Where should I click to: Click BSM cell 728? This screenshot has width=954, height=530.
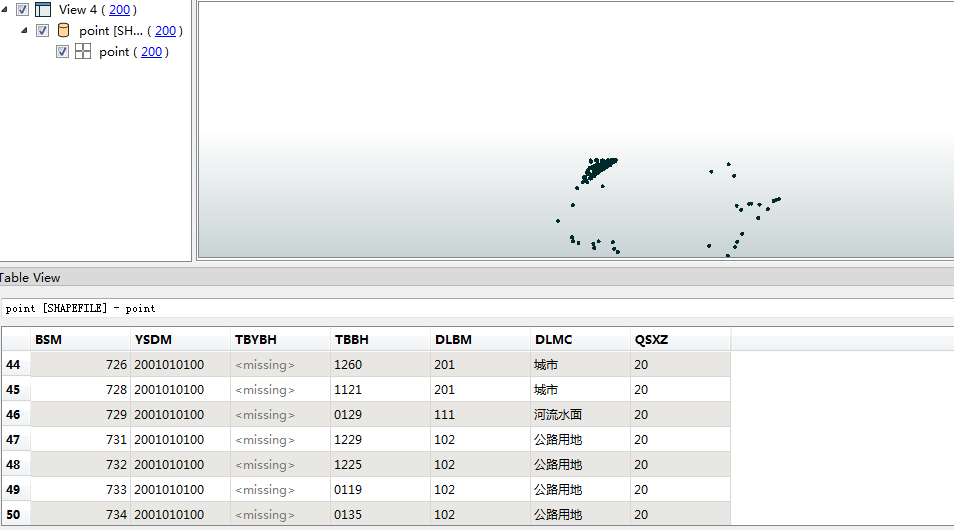point(80,389)
